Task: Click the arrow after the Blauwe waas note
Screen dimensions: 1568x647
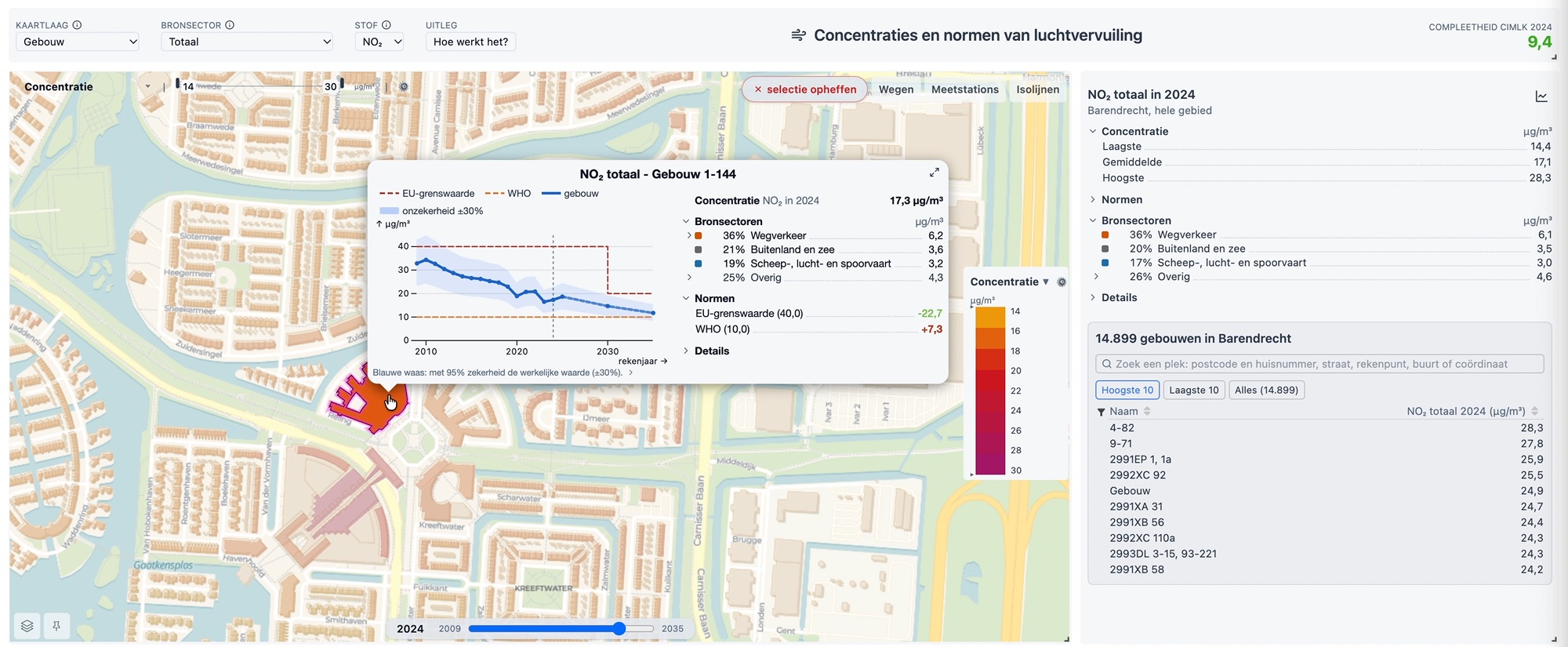Action: 630,373
